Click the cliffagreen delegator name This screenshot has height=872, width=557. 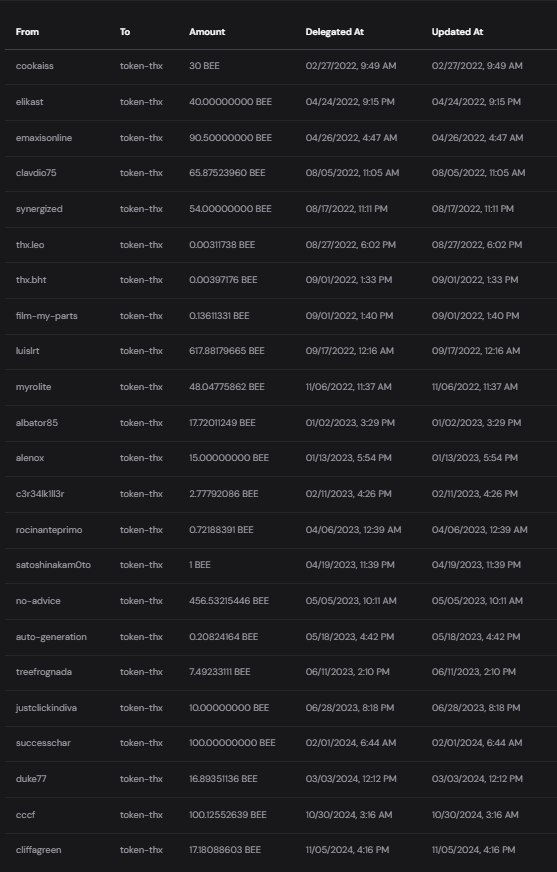tap(38, 850)
